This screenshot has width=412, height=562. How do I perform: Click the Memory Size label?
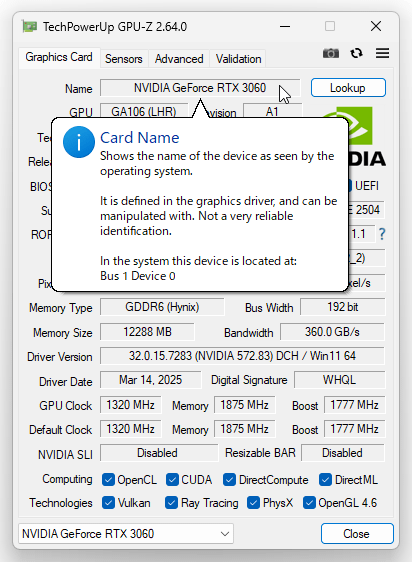tap(63, 333)
